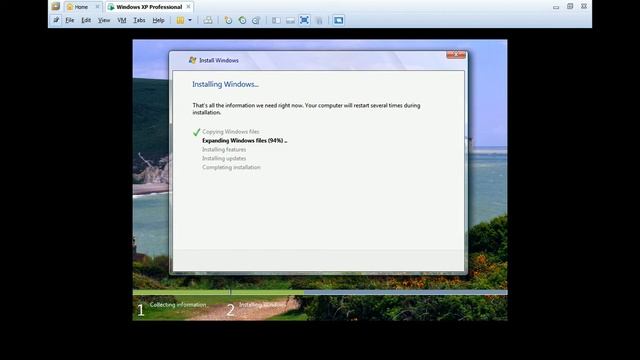Click the Copying Windows files checkmark
This screenshot has height=360, width=640.
point(196,132)
